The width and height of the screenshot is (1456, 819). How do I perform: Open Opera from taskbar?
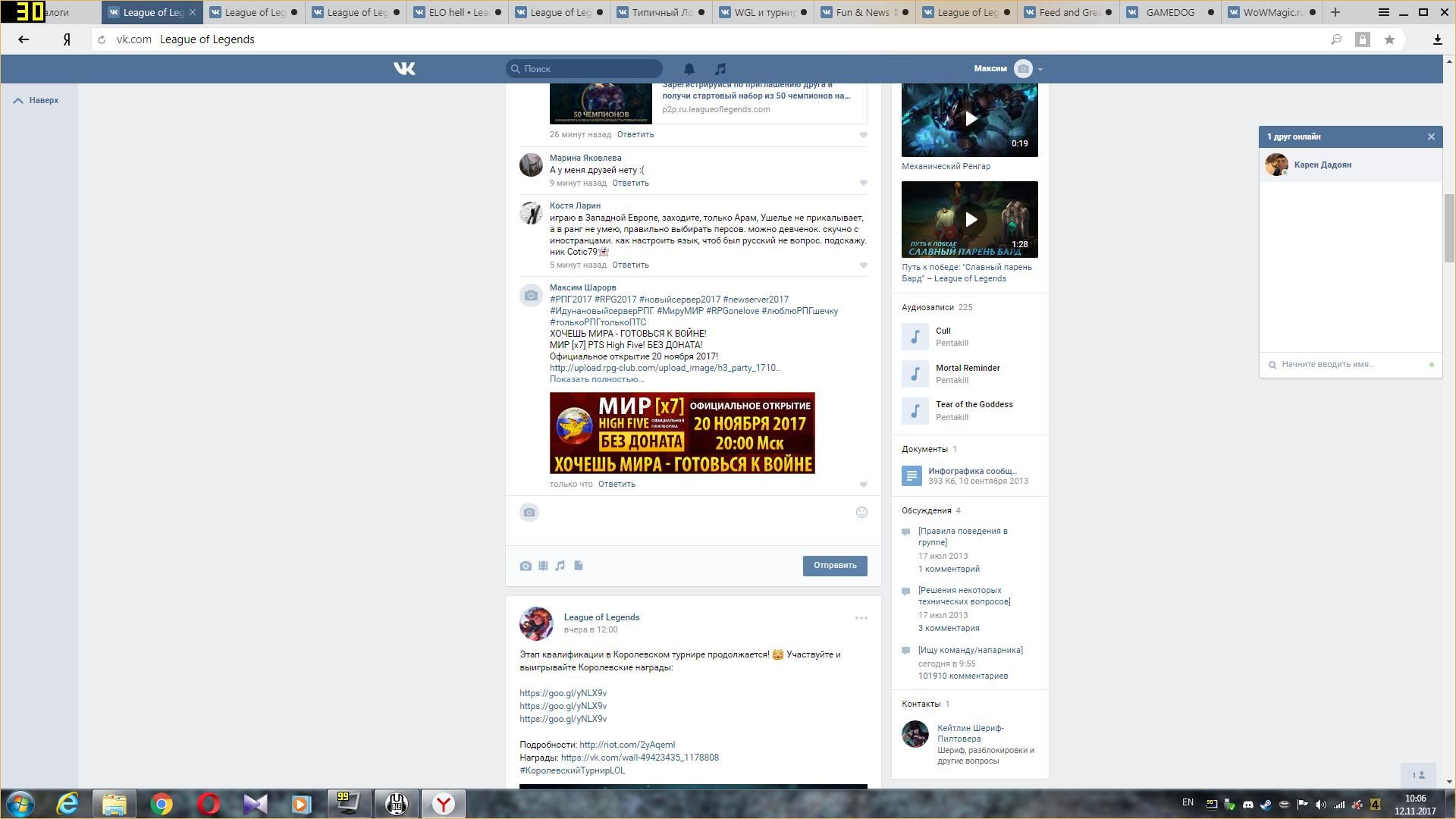coord(209,804)
